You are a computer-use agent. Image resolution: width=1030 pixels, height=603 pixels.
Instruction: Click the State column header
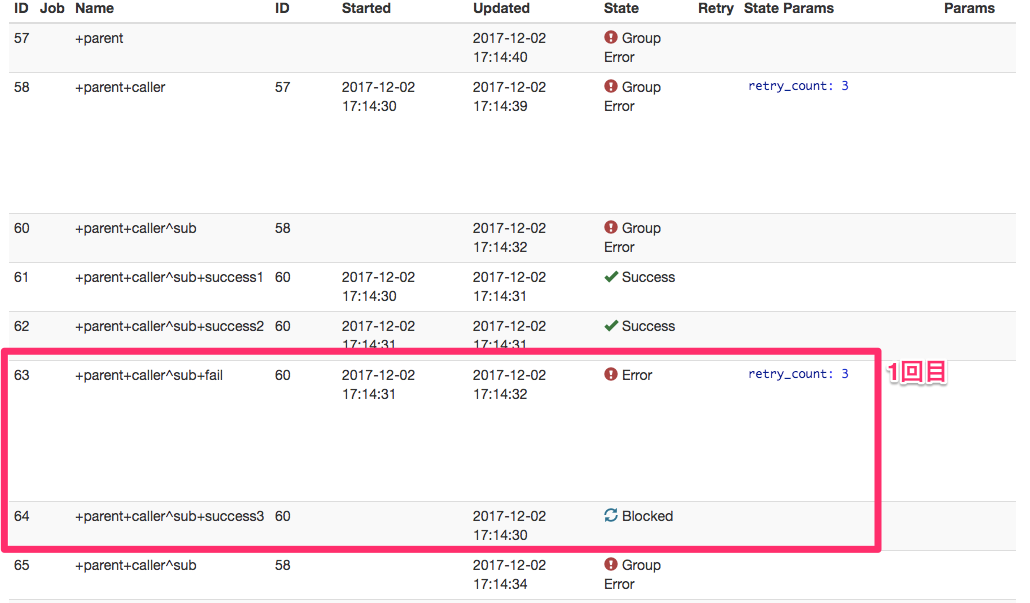point(621,8)
